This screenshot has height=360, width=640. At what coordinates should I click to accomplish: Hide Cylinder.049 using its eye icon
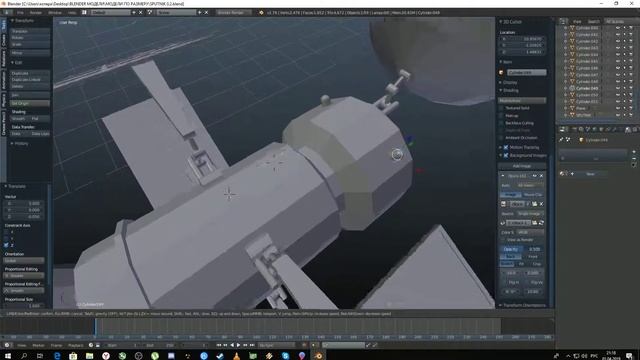(618, 88)
